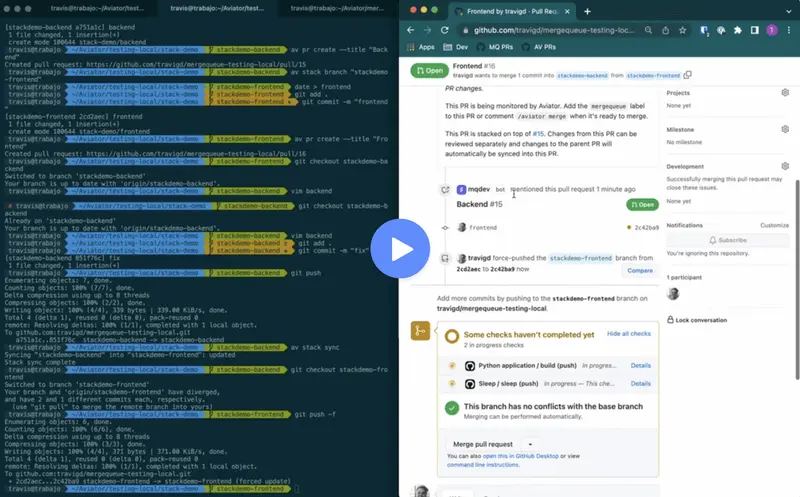
Task: Go back in Chrome browser history
Action: 411,30
